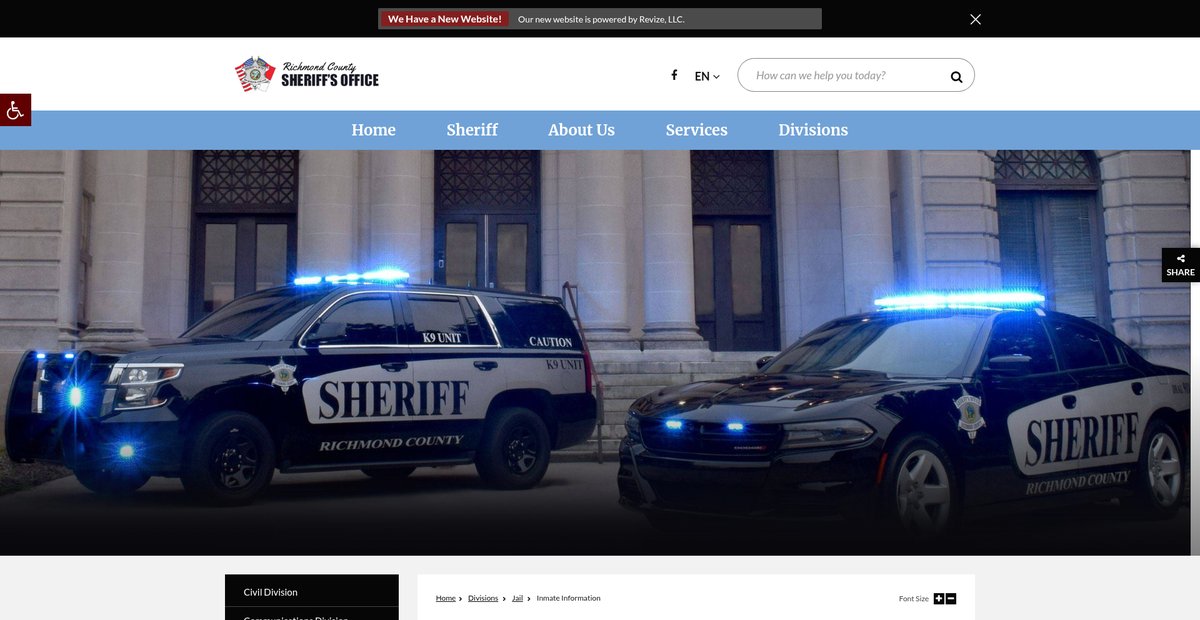Decrease font size with minus icon
1200x620 pixels.
[951, 598]
